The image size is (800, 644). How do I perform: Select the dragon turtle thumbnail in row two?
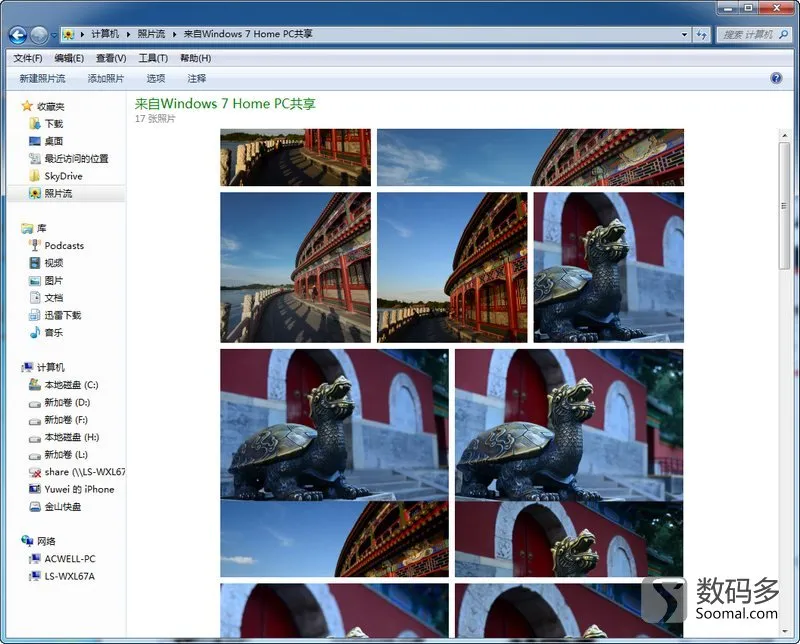(609, 267)
